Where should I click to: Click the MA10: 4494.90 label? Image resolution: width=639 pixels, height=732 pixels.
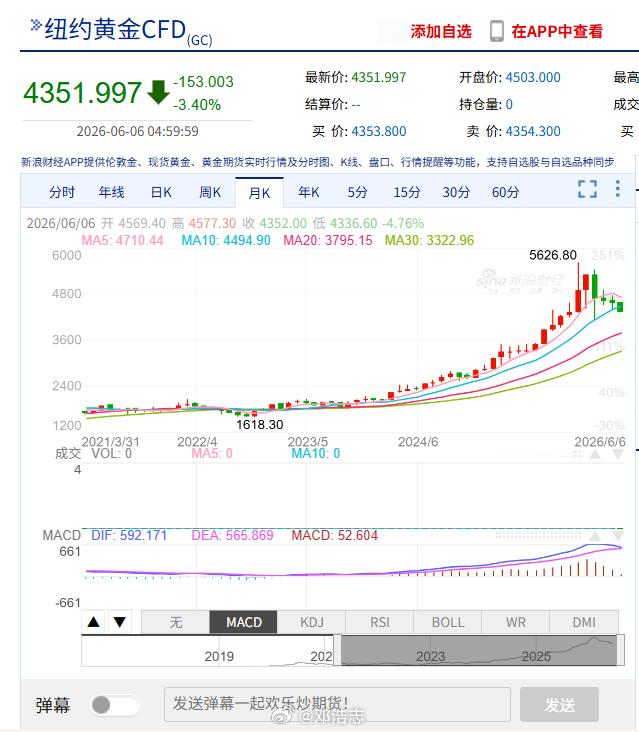click(226, 240)
